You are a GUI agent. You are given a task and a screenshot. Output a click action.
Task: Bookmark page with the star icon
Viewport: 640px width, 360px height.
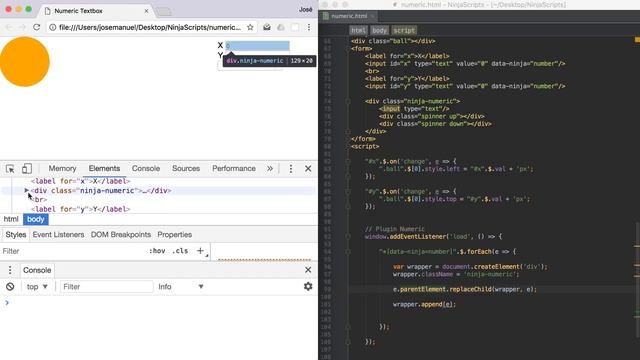250,27
